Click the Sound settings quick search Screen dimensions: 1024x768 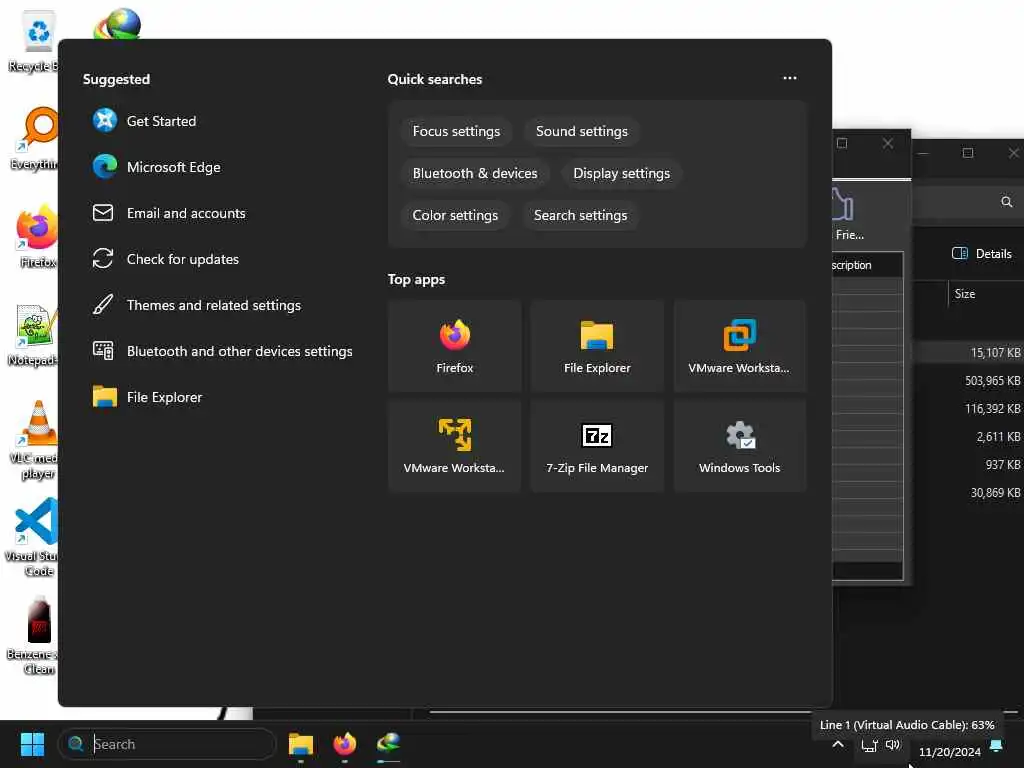[582, 131]
